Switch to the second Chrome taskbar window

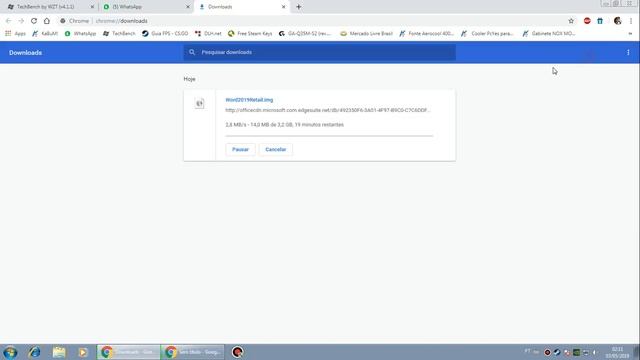[x=193, y=352]
